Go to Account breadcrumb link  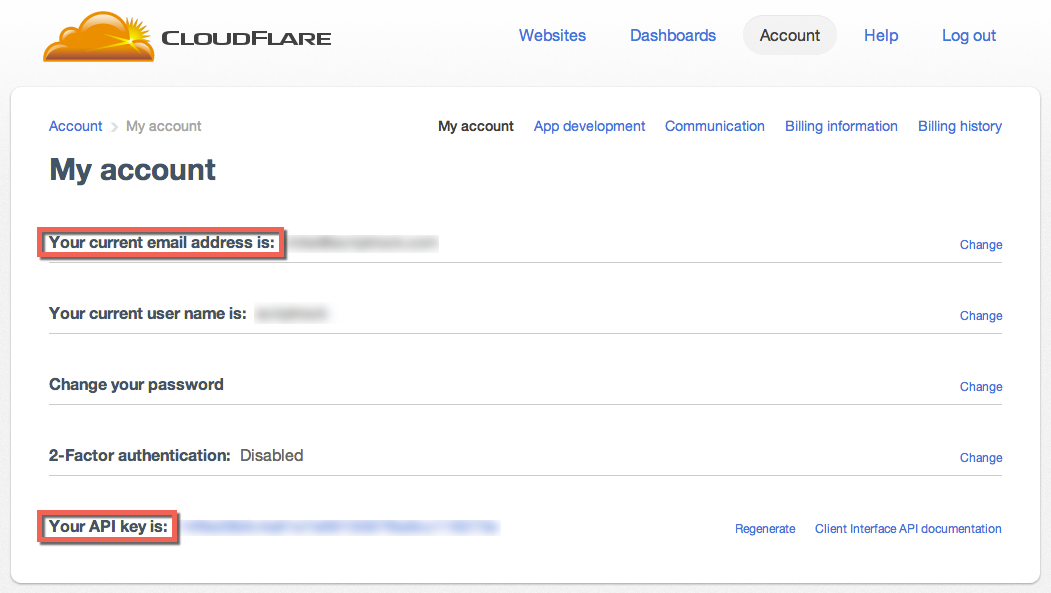pos(76,126)
